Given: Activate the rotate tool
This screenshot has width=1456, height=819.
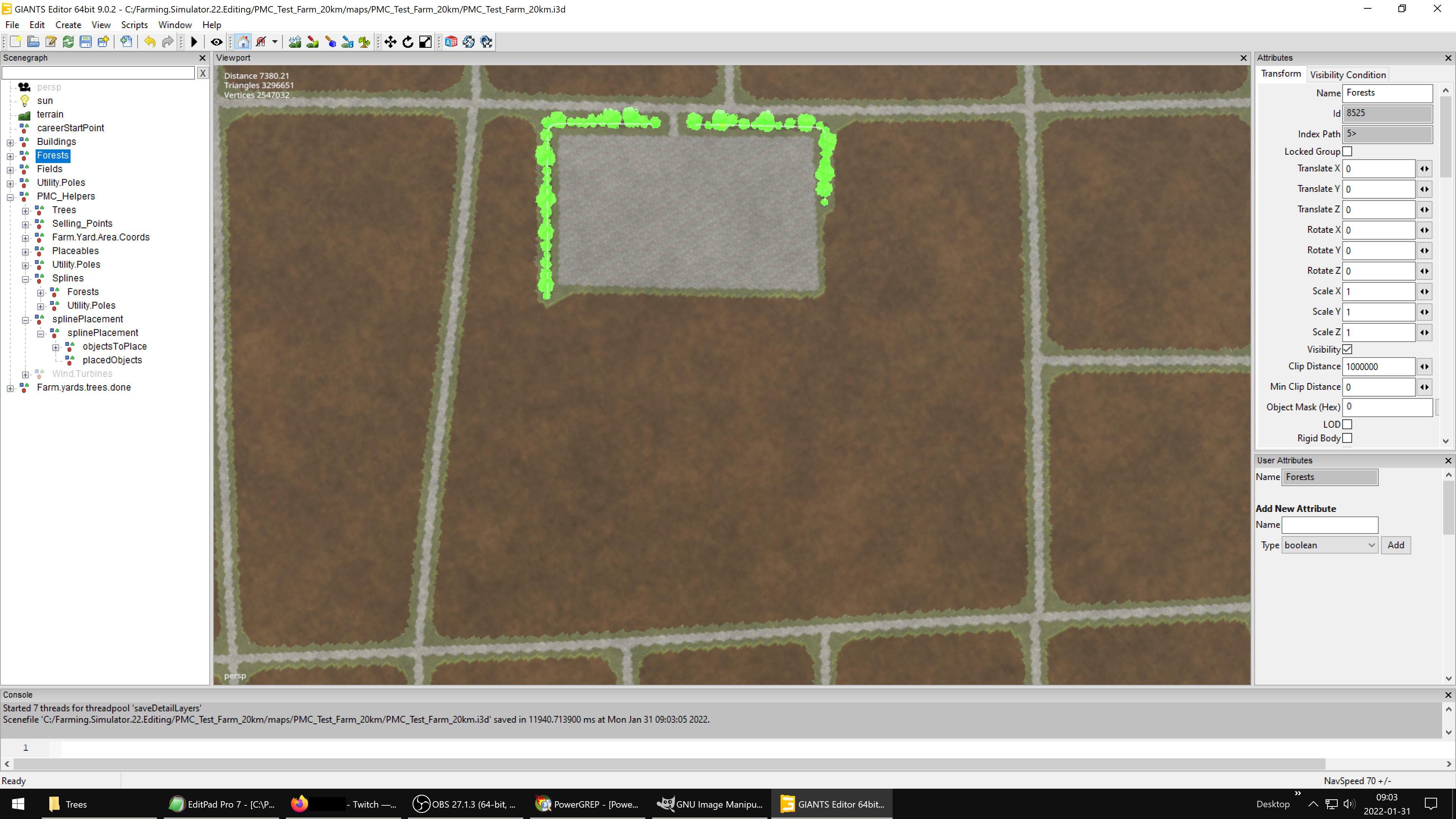Looking at the screenshot, I should pyautogui.click(x=408, y=42).
